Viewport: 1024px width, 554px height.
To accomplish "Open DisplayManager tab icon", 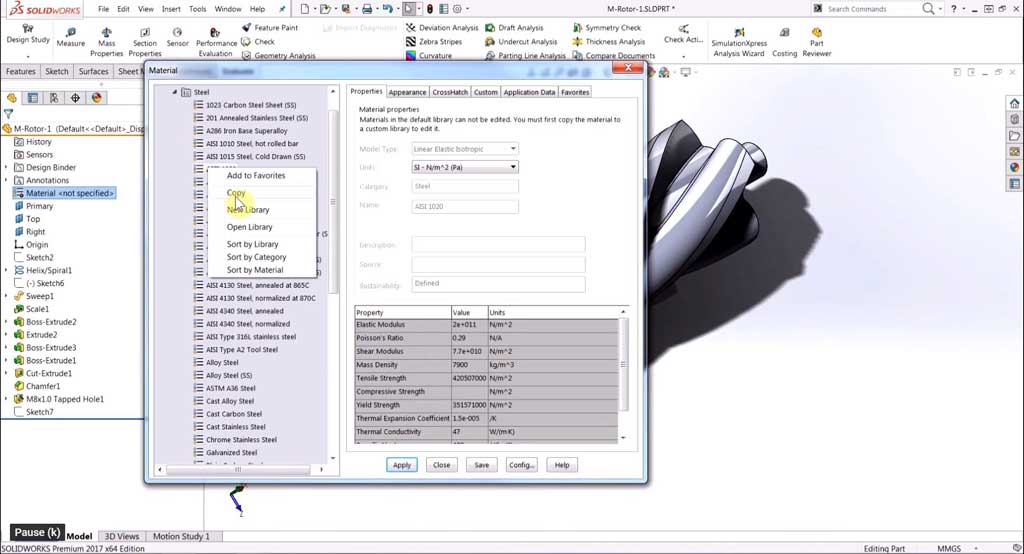I will tap(97, 98).
